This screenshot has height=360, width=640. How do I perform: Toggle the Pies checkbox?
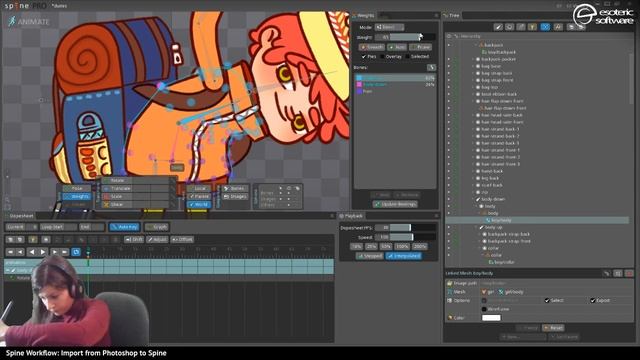(x=364, y=56)
